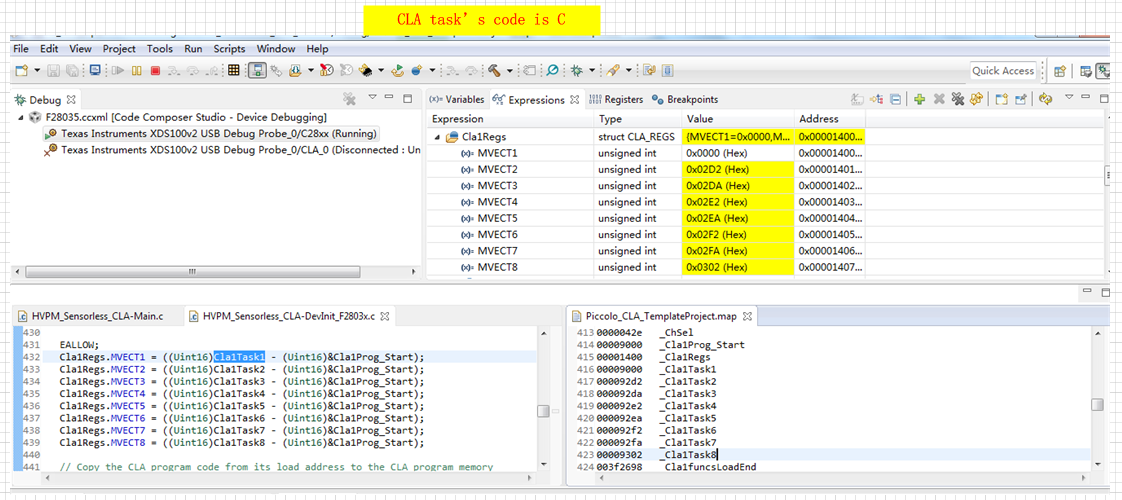
Task: Switch to the Registers tab
Action: (615, 99)
